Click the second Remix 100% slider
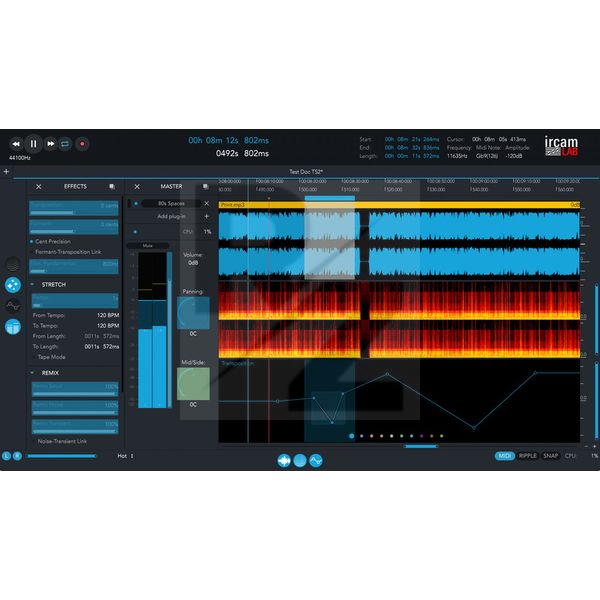Viewport: 600px width, 600px height. coord(75,408)
